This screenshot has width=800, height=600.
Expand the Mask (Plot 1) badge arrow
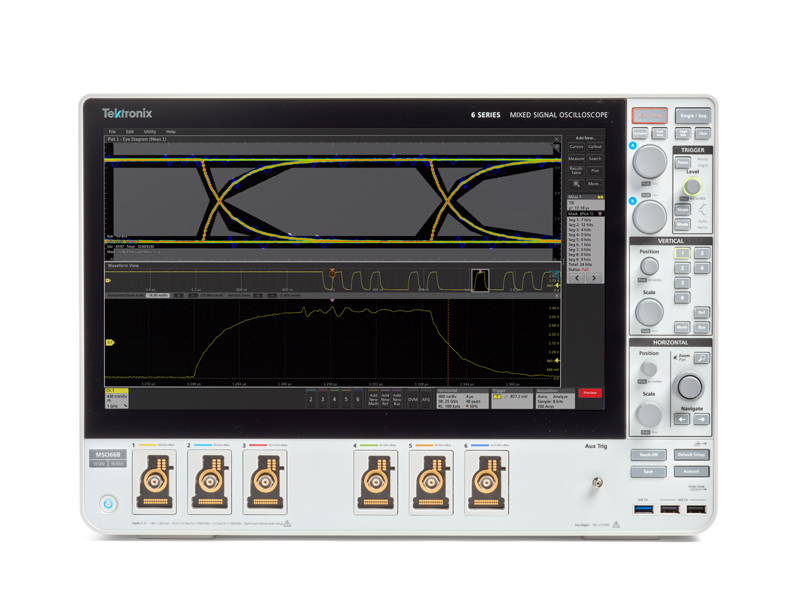(x=600, y=214)
